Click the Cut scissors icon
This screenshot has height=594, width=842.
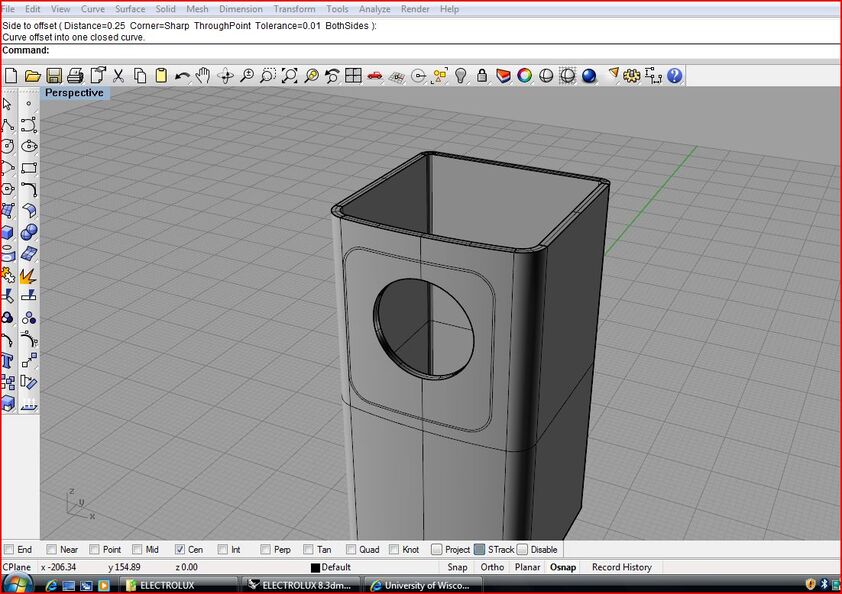(118, 76)
